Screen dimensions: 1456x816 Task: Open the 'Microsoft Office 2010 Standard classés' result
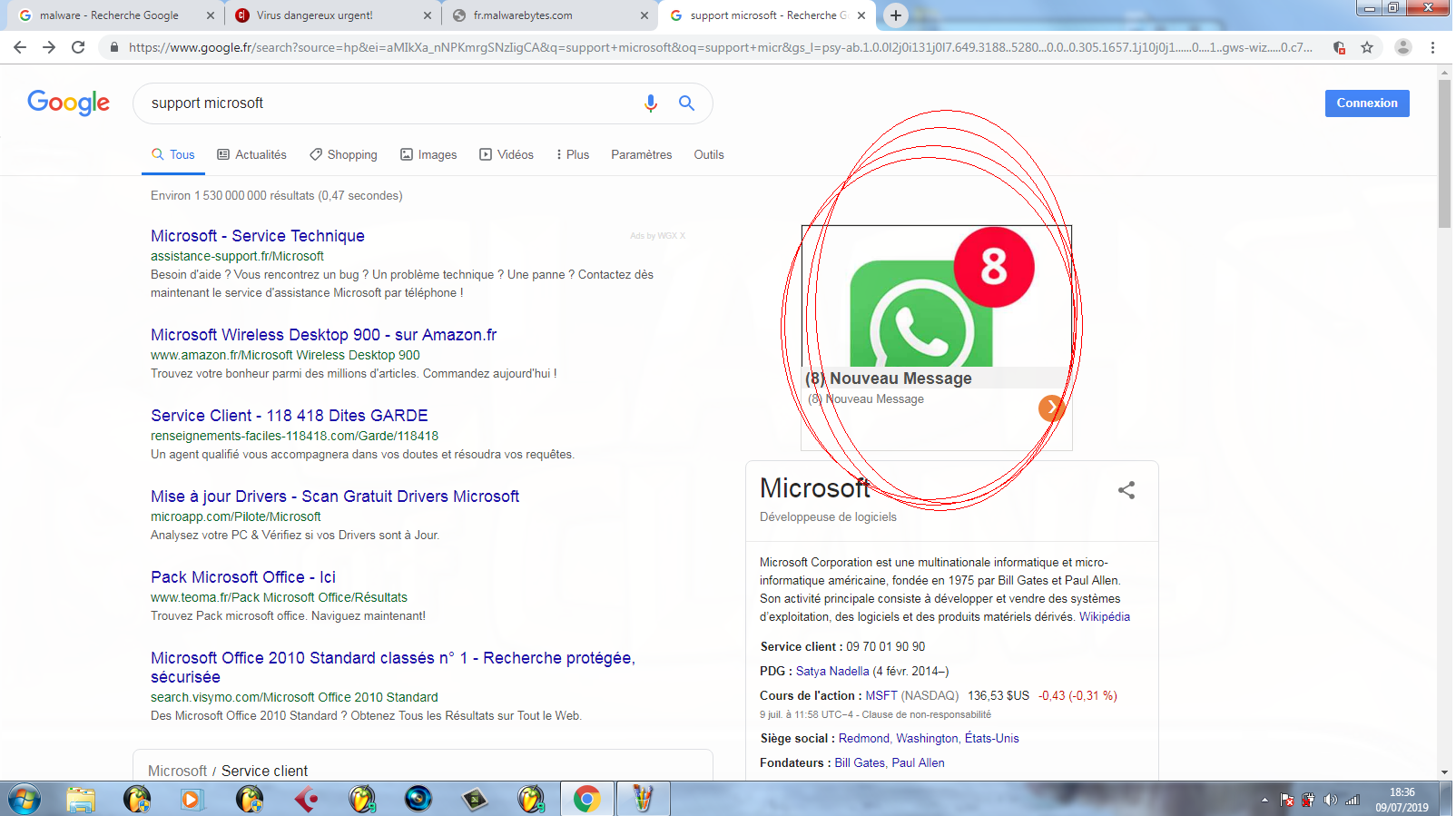coord(393,667)
